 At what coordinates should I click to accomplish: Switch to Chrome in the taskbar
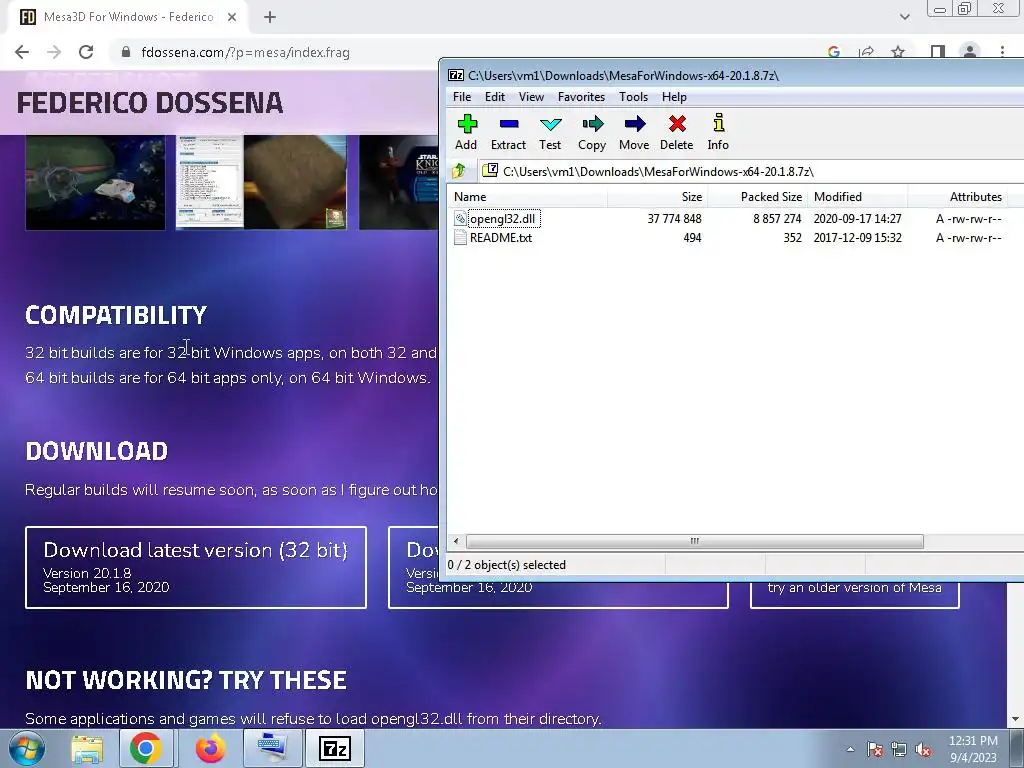tap(145, 748)
